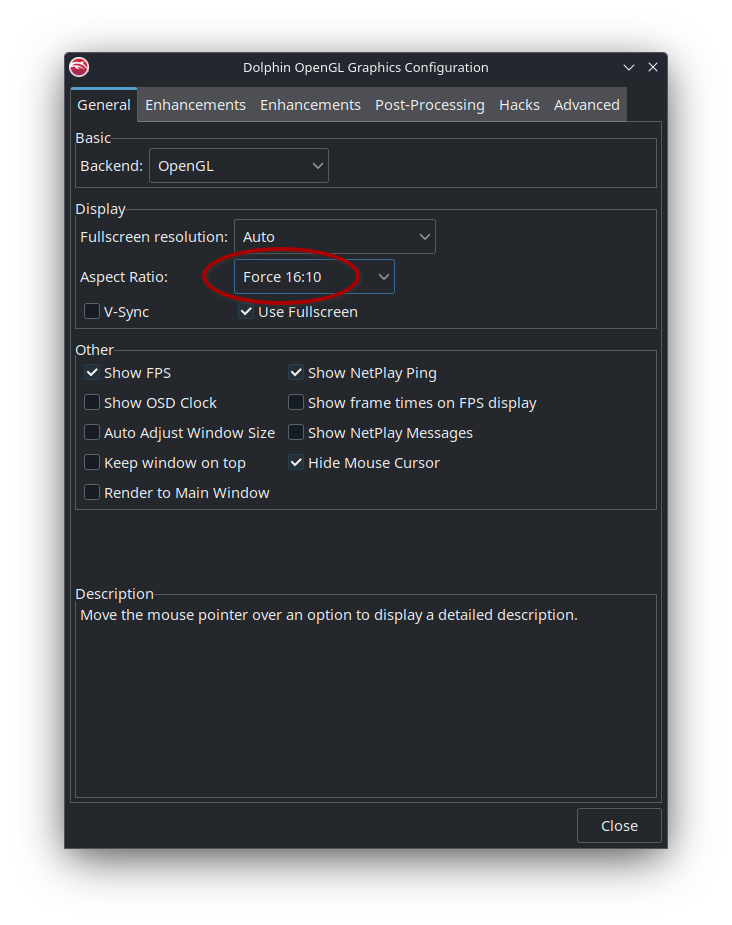732x925 pixels.
Task: Open the Post-Processing tab
Action: (430, 105)
